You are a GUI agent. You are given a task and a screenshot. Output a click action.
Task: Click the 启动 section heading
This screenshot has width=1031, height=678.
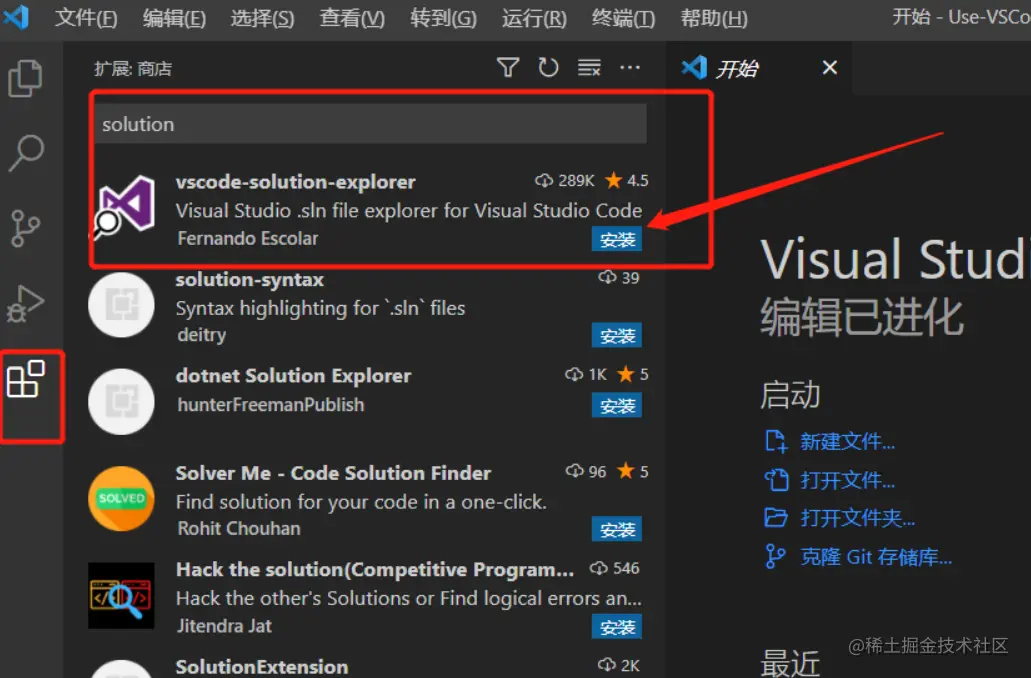(790, 395)
